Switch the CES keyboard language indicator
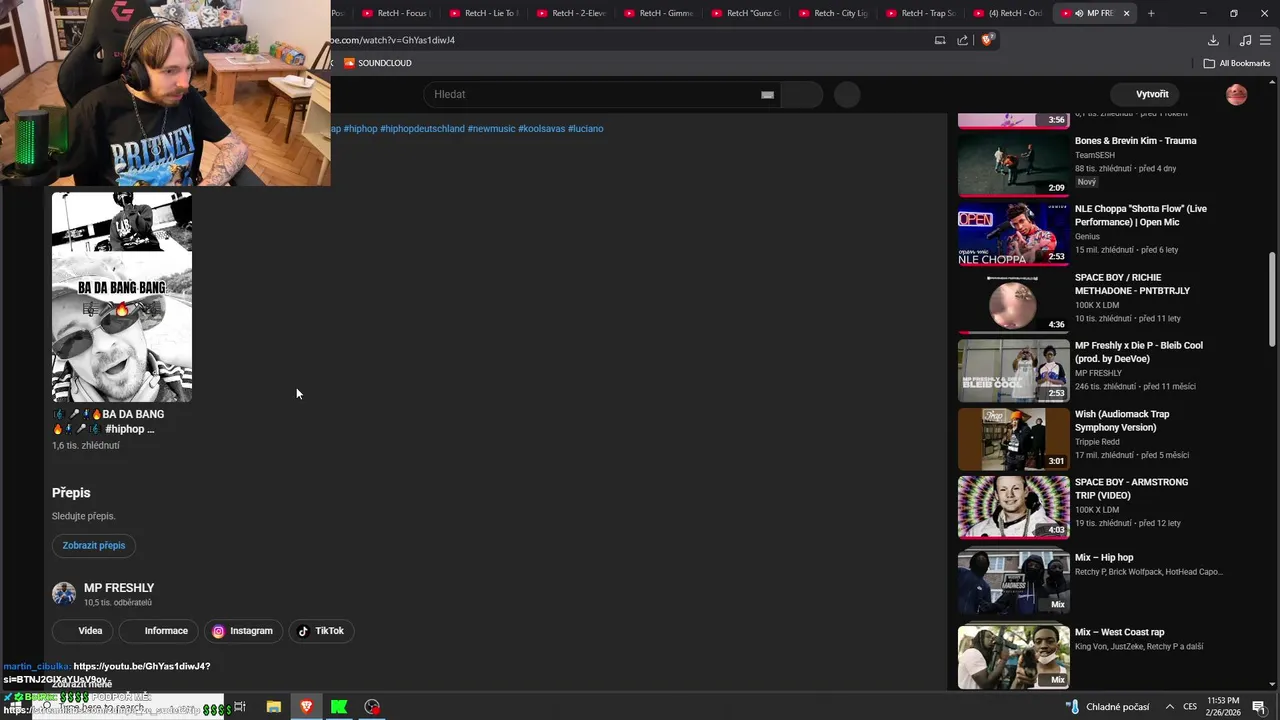The image size is (1280, 720). point(1190,707)
